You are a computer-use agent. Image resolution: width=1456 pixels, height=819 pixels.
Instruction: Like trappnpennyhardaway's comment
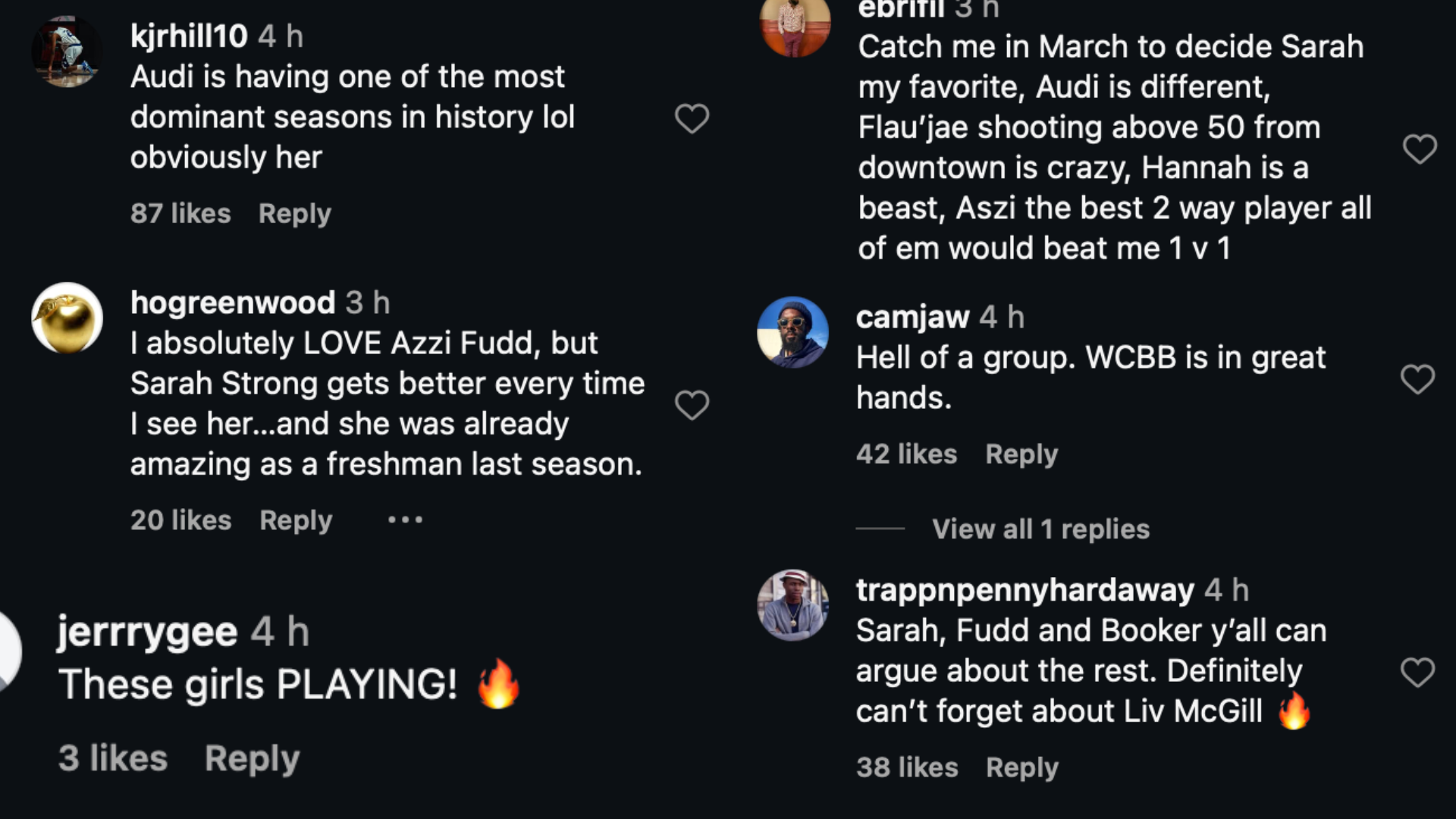(x=1417, y=672)
